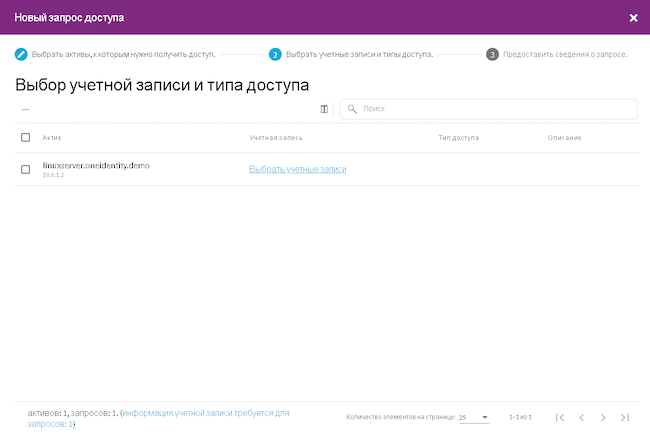Focus the Поиск search field
The height and width of the screenshot is (435, 650).
pos(488,109)
